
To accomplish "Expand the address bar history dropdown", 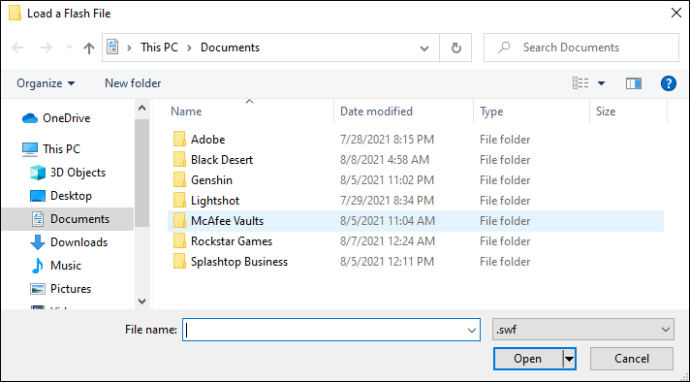I will coord(424,48).
